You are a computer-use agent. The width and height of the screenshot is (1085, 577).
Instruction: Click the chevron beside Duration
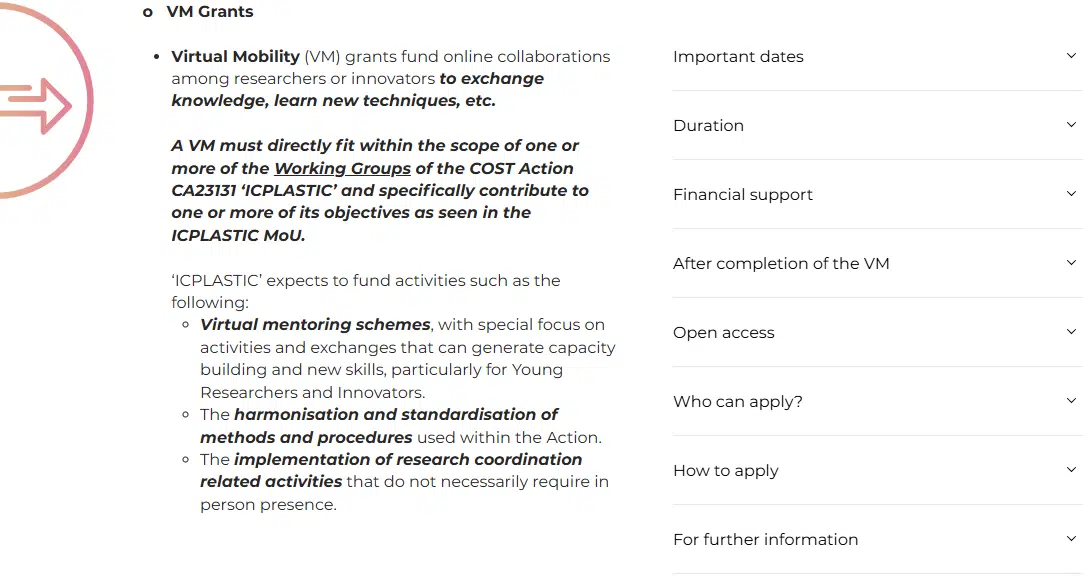pyautogui.click(x=1071, y=125)
